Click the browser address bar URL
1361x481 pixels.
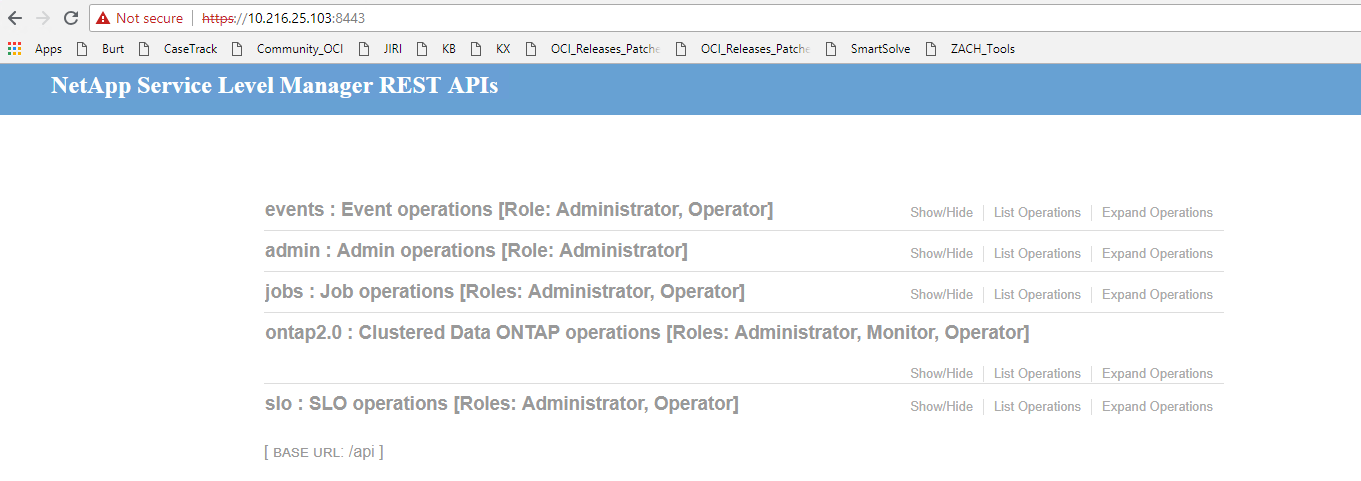pos(290,18)
